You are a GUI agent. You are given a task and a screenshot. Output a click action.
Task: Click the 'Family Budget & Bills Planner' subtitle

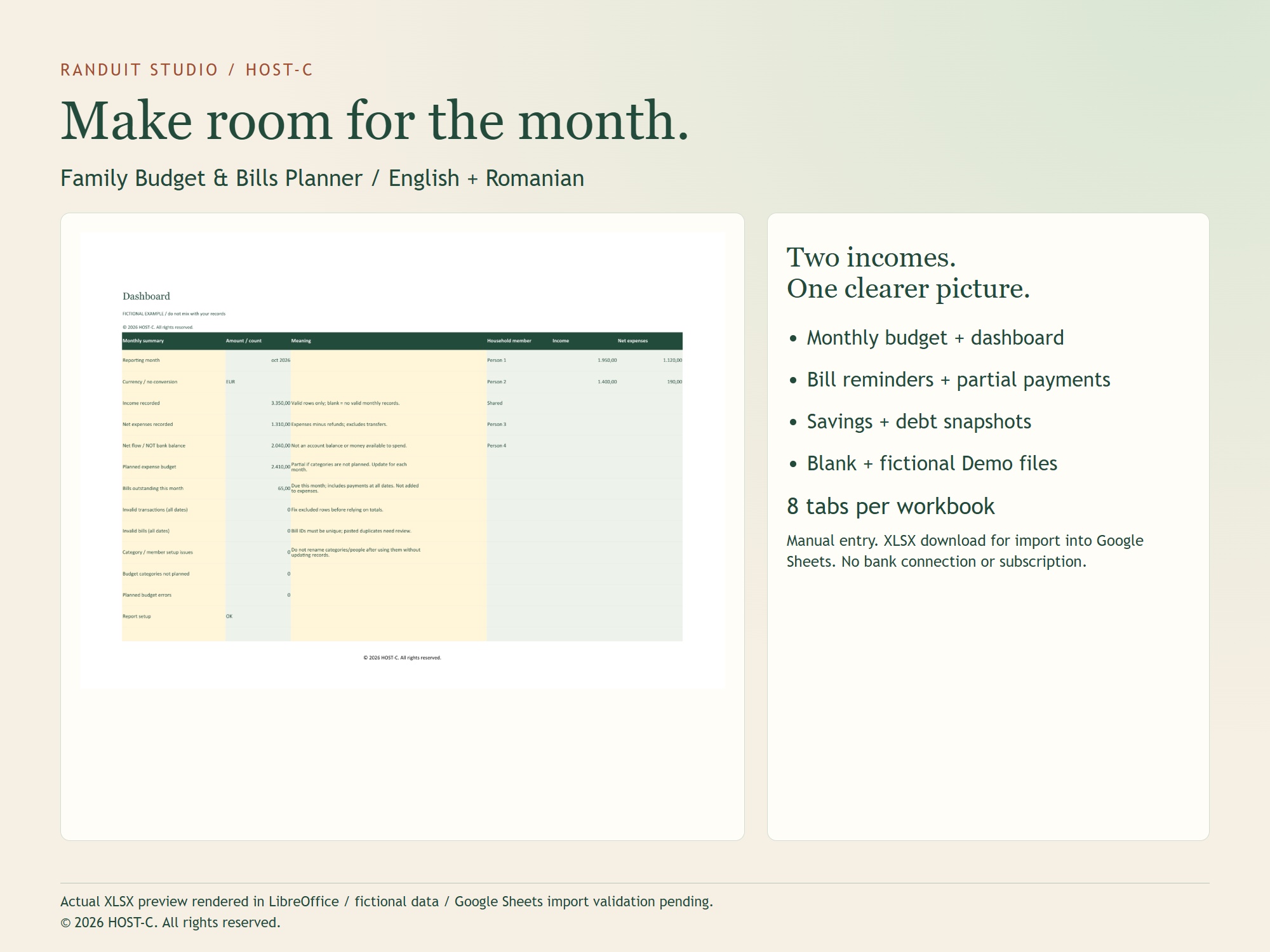pos(211,178)
